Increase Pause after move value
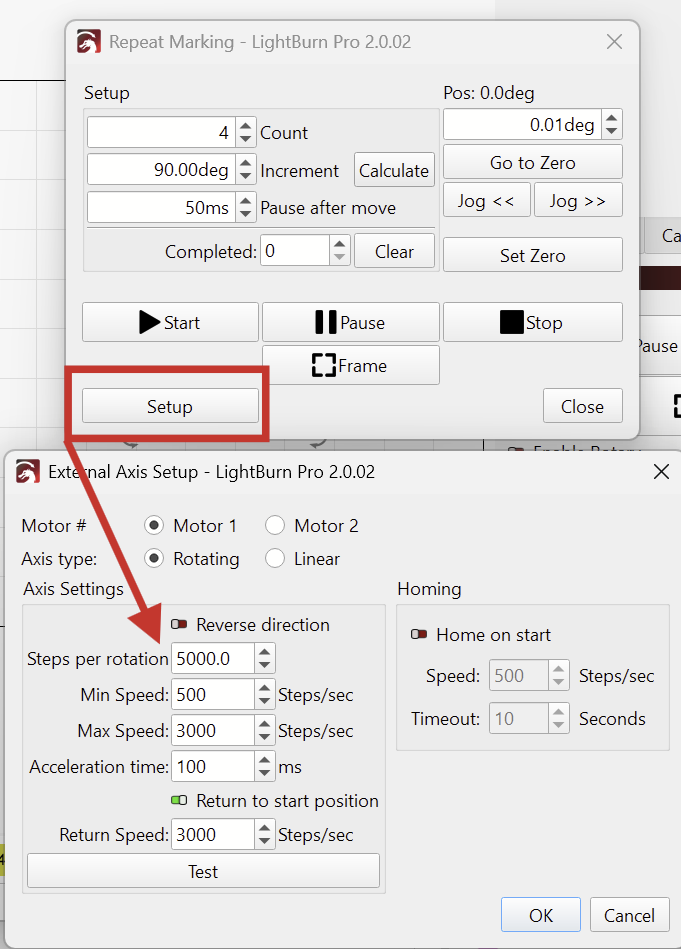681x949 pixels. [245, 200]
